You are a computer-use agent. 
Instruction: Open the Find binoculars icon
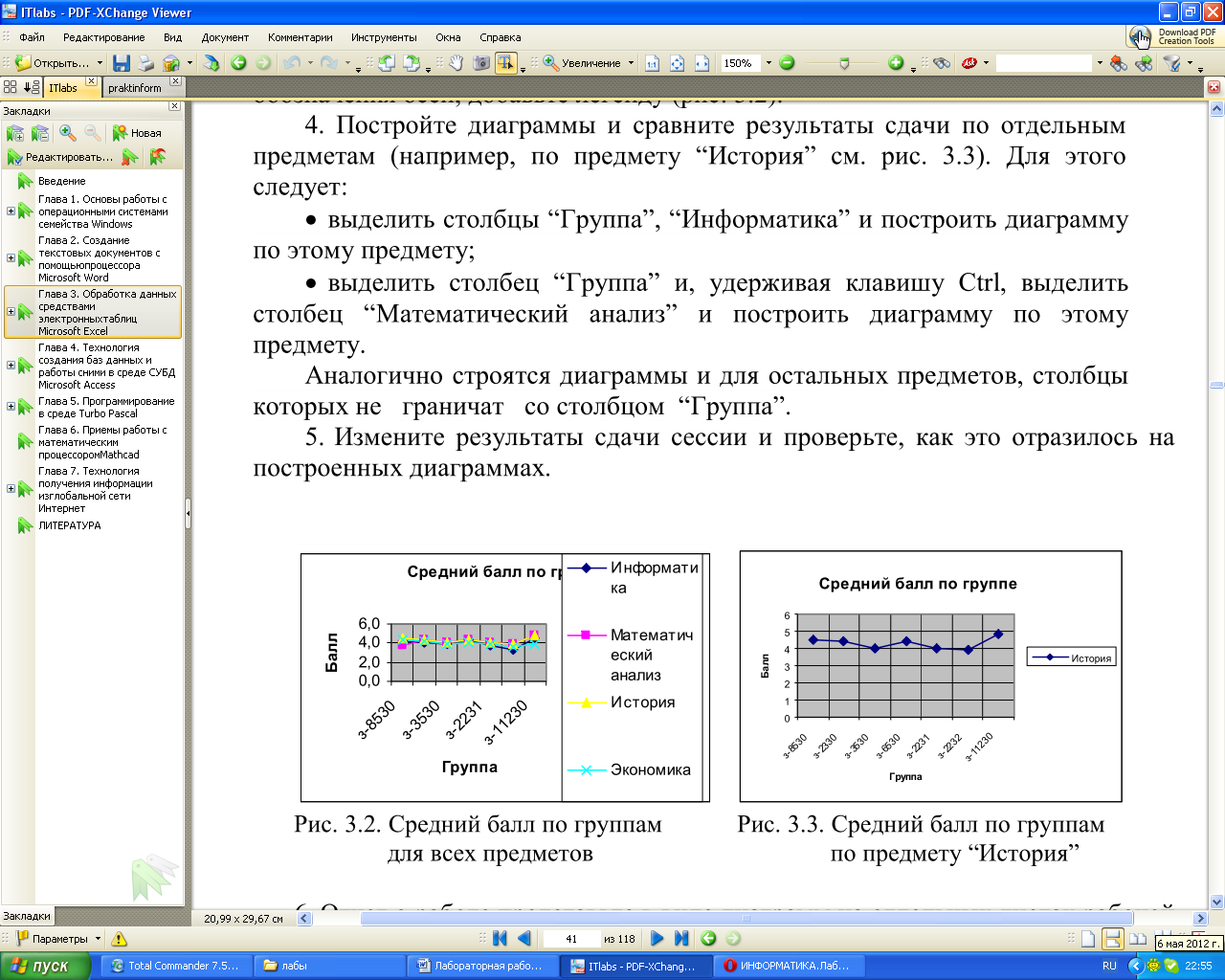[x=942, y=63]
